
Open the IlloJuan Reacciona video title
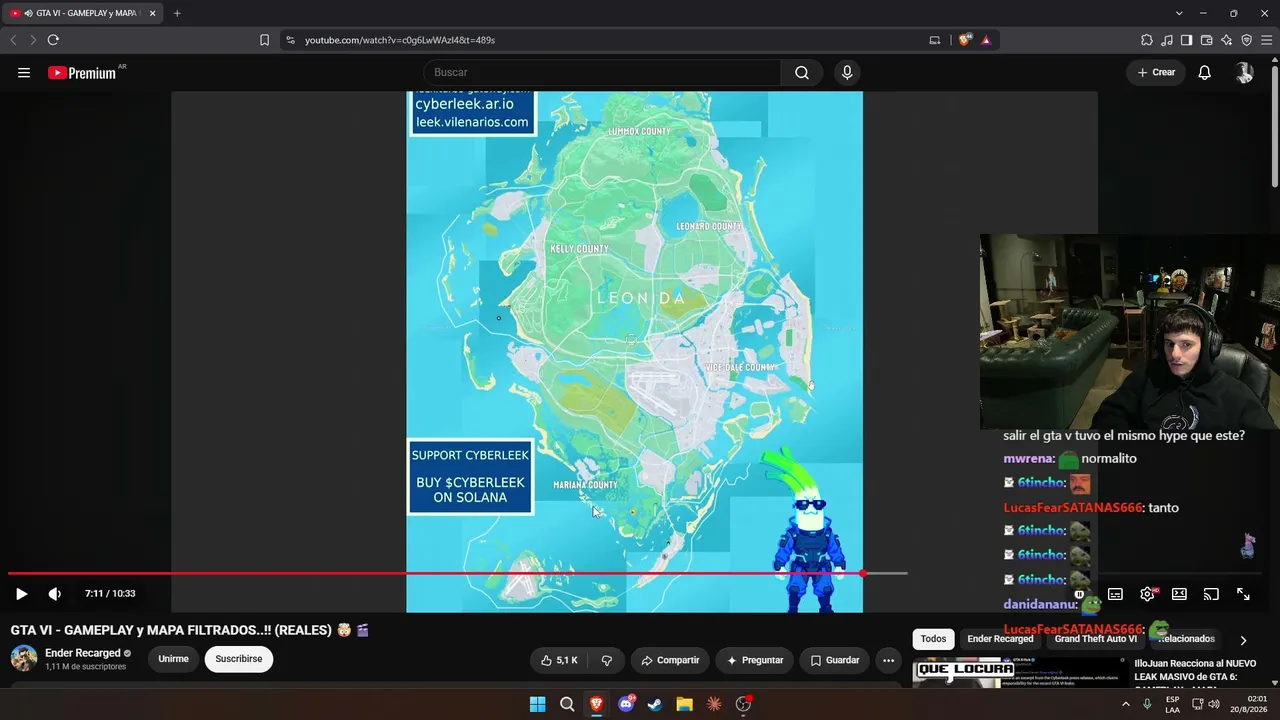pos(1195,670)
